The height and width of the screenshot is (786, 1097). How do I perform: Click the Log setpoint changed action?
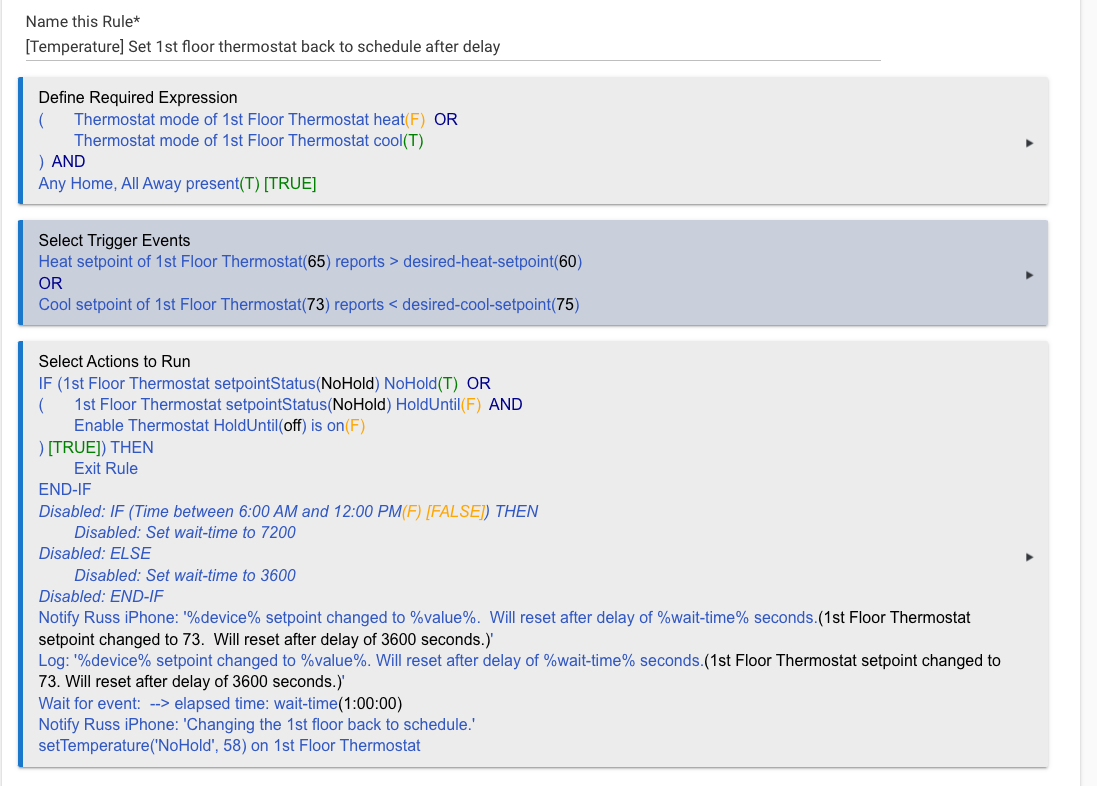click(519, 671)
